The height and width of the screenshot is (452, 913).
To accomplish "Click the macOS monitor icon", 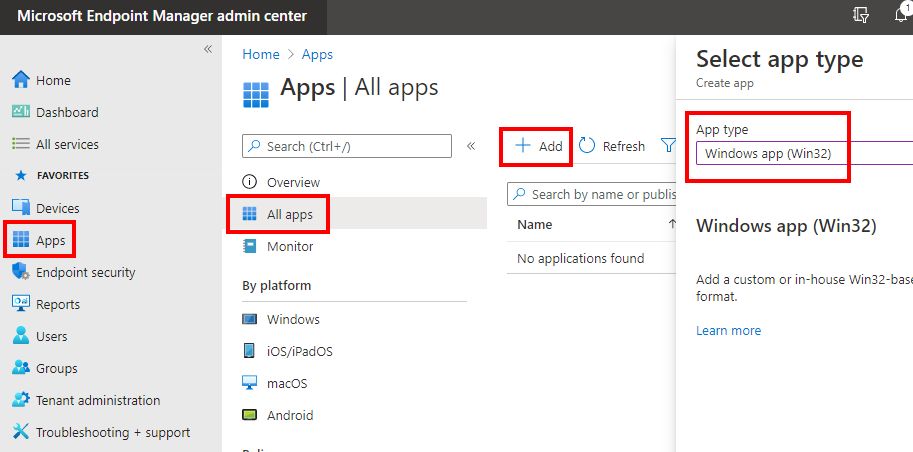I will [249, 383].
